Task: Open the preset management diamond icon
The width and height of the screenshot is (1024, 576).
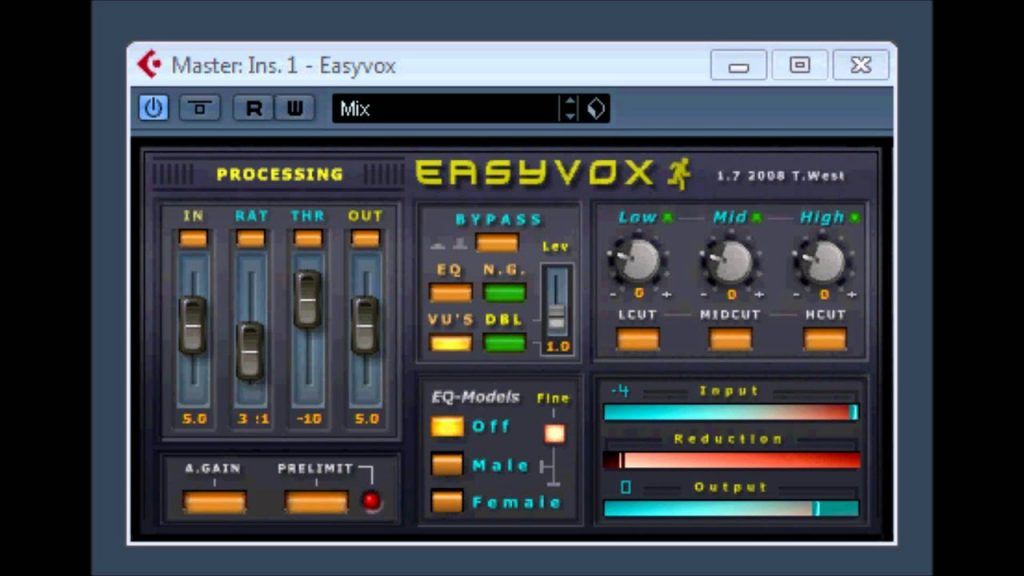Action: pyautogui.click(x=596, y=108)
